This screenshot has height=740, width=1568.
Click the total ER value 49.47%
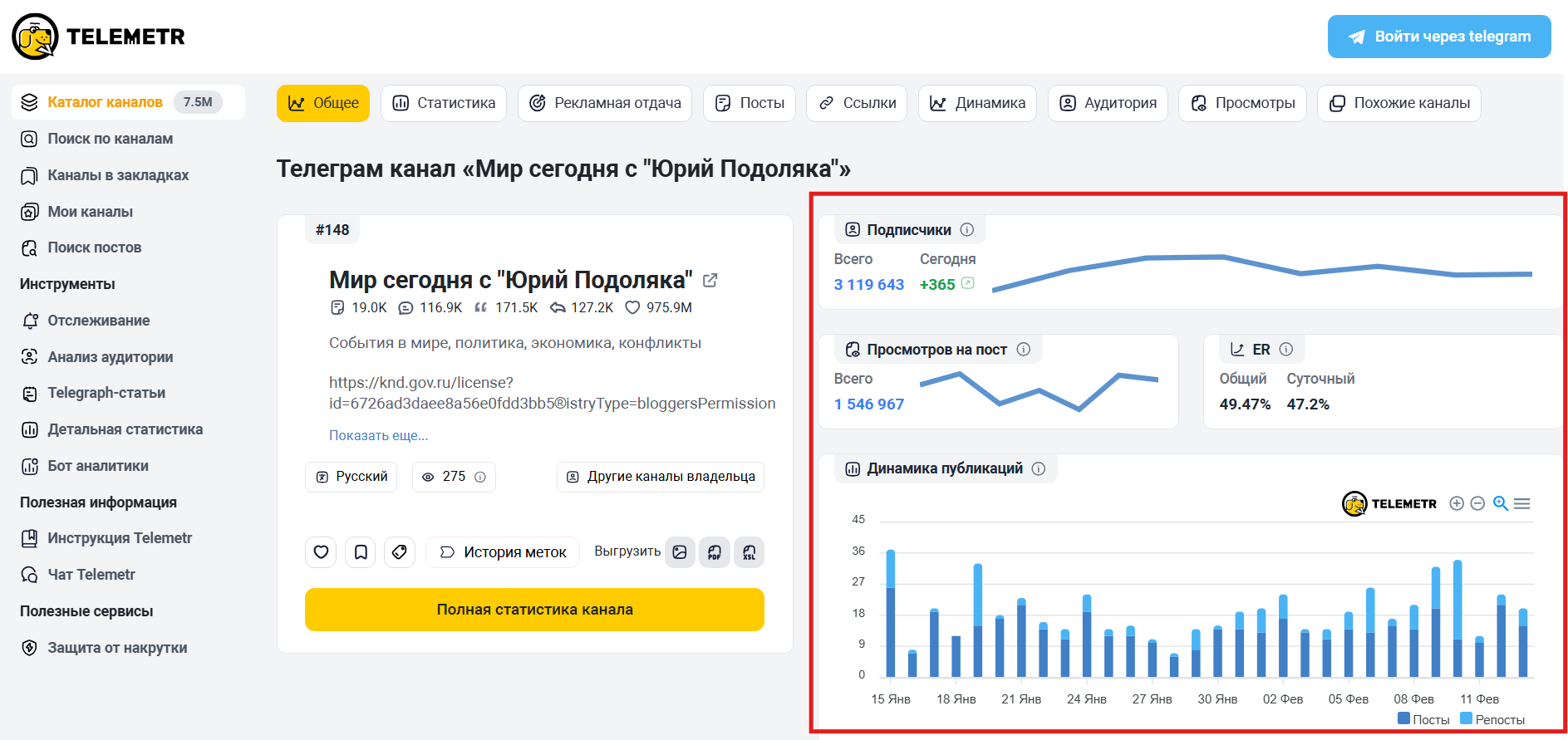click(1245, 404)
